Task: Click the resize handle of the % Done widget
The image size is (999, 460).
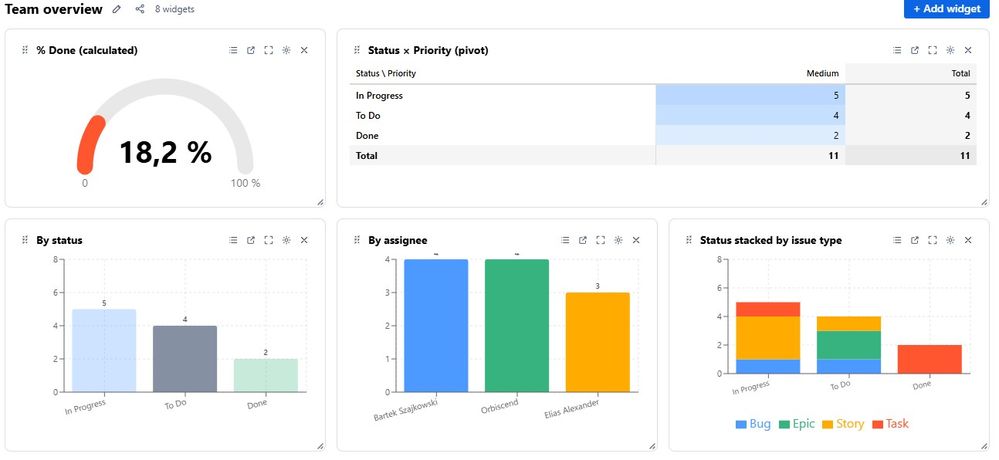Action: 320,202
